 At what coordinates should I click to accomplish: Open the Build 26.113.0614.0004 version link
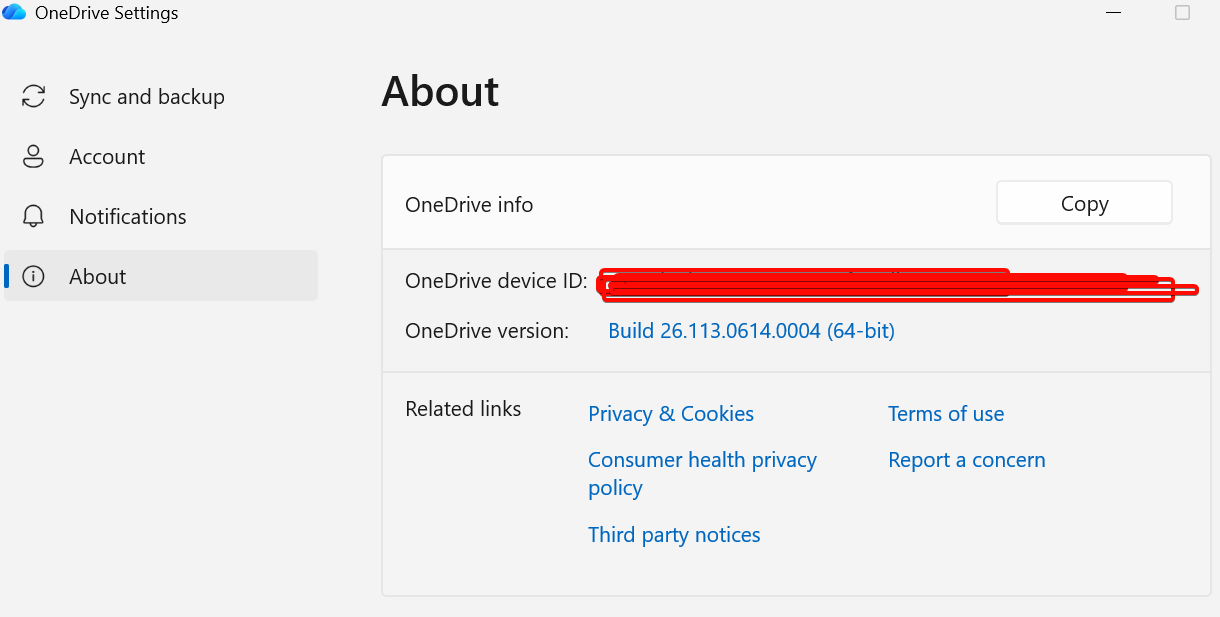(751, 331)
